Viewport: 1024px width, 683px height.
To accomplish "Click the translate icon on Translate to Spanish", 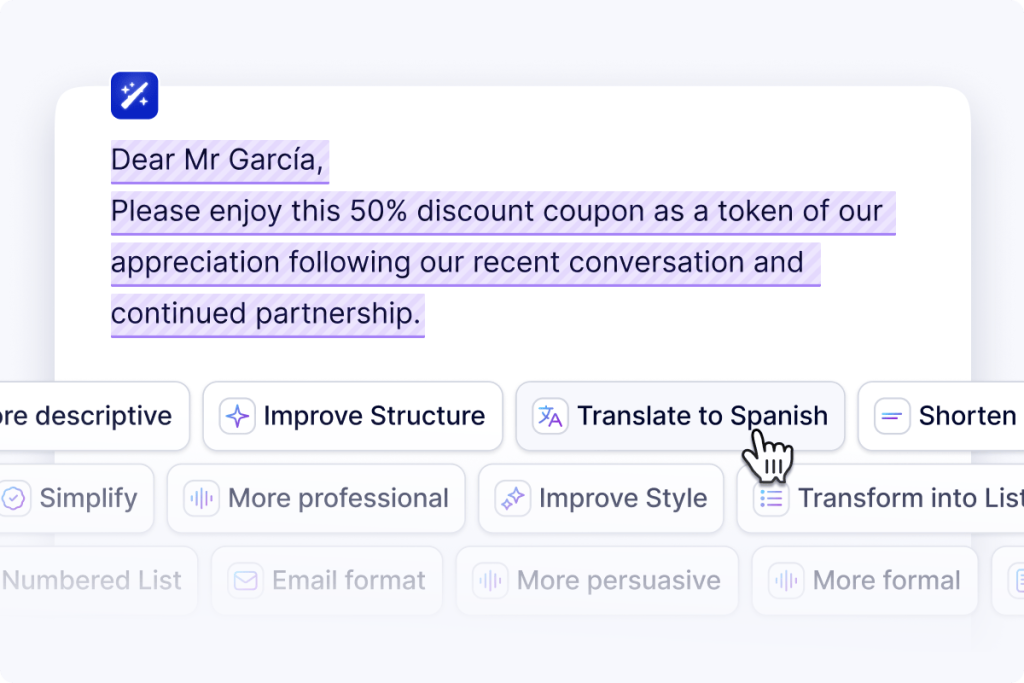I will tap(550, 416).
